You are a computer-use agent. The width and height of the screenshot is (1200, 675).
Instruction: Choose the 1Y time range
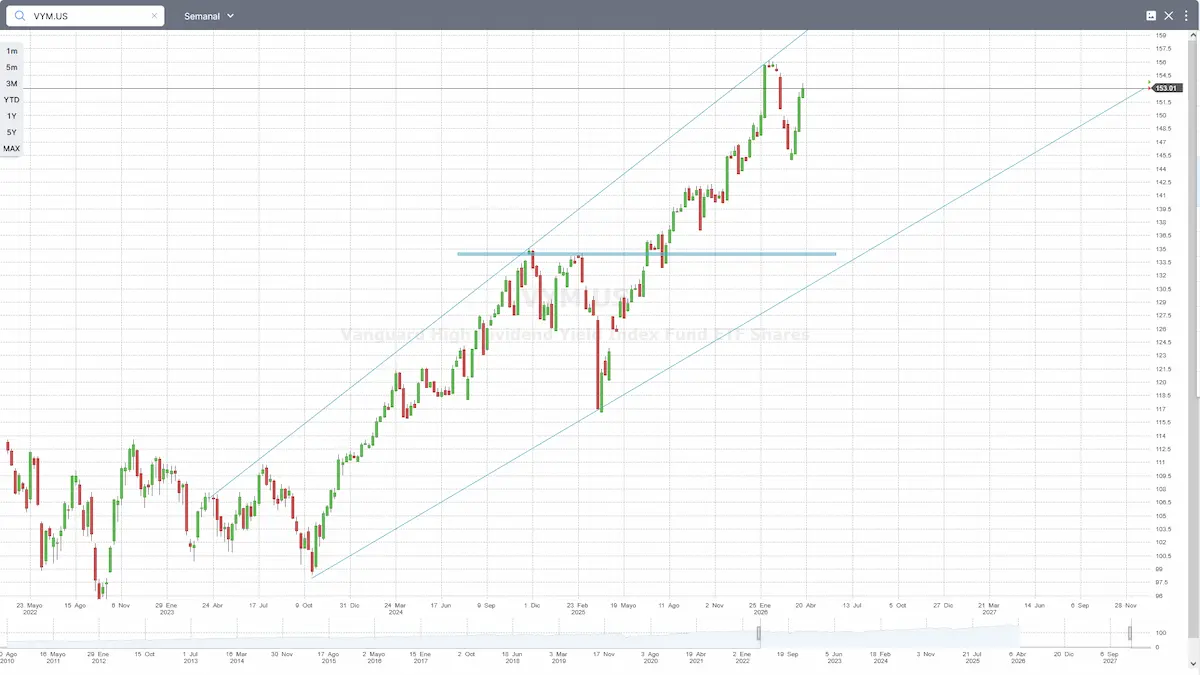pos(12,116)
